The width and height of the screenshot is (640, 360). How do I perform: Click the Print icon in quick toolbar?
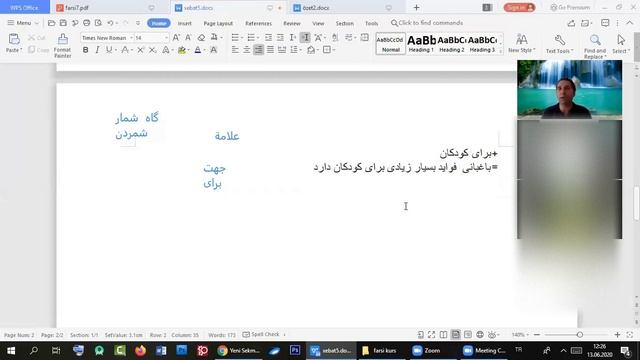pos(87,23)
